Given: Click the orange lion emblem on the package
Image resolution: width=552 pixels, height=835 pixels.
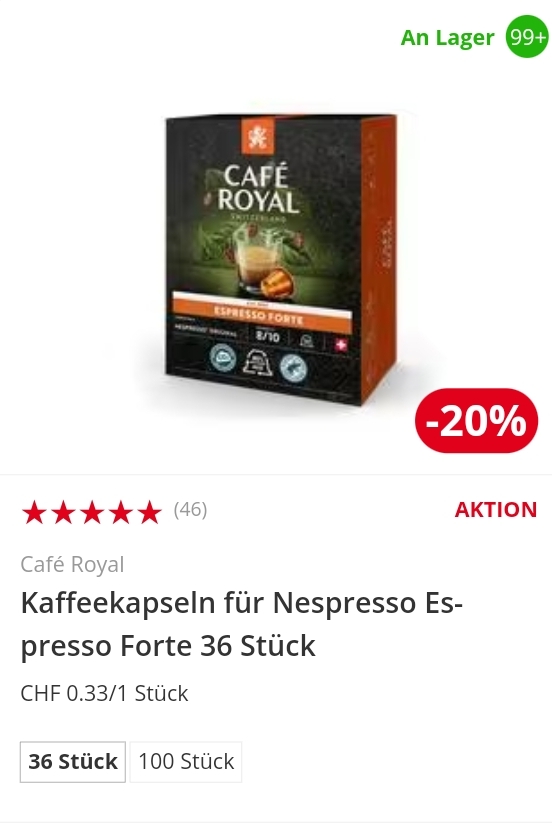Looking at the screenshot, I should [258, 136].
